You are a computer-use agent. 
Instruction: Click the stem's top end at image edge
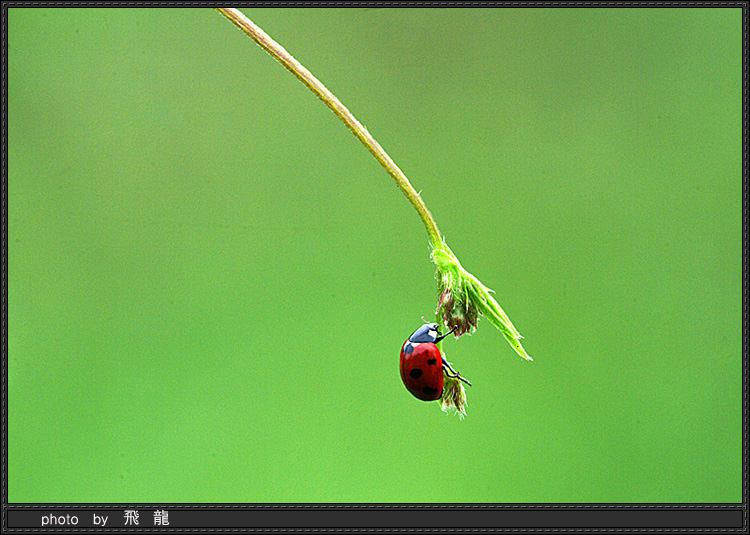(x=227, y=12)
